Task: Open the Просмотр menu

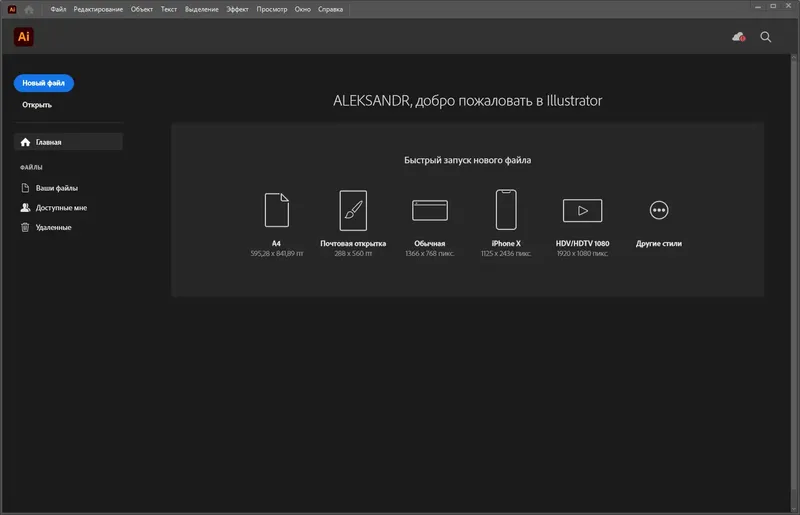Action: click(271, 9)
